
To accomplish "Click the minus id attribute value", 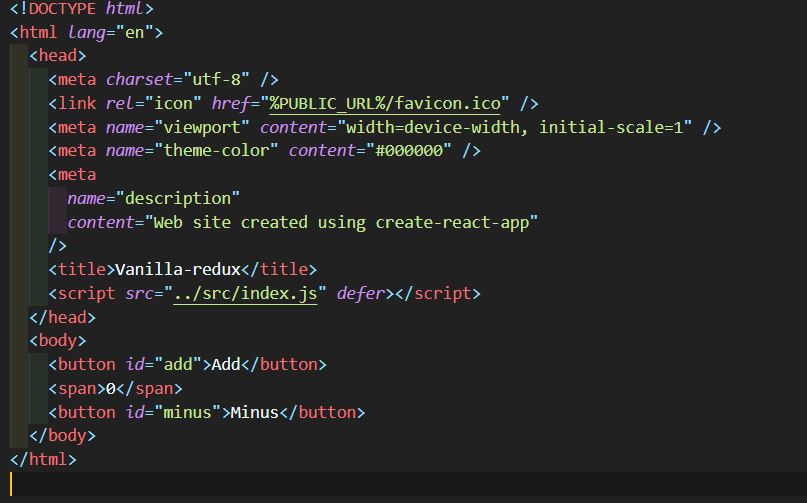I will tap(187, 412).
